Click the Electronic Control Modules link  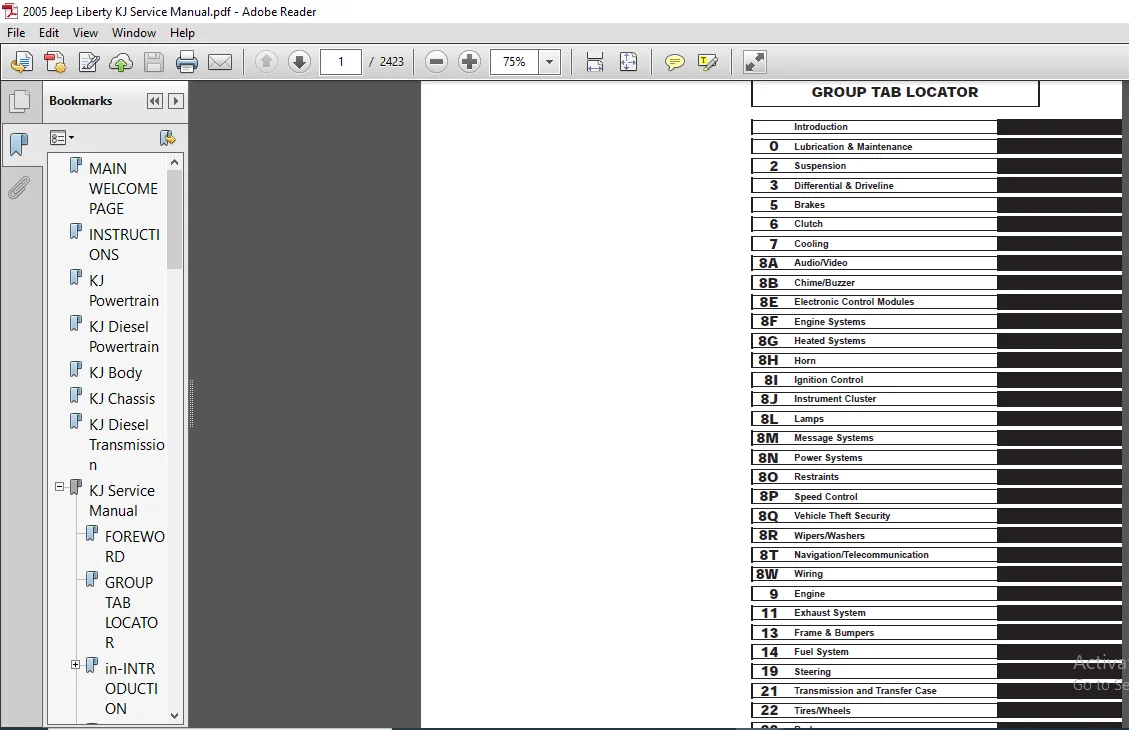pyautogui.click(x=854, y=302)
